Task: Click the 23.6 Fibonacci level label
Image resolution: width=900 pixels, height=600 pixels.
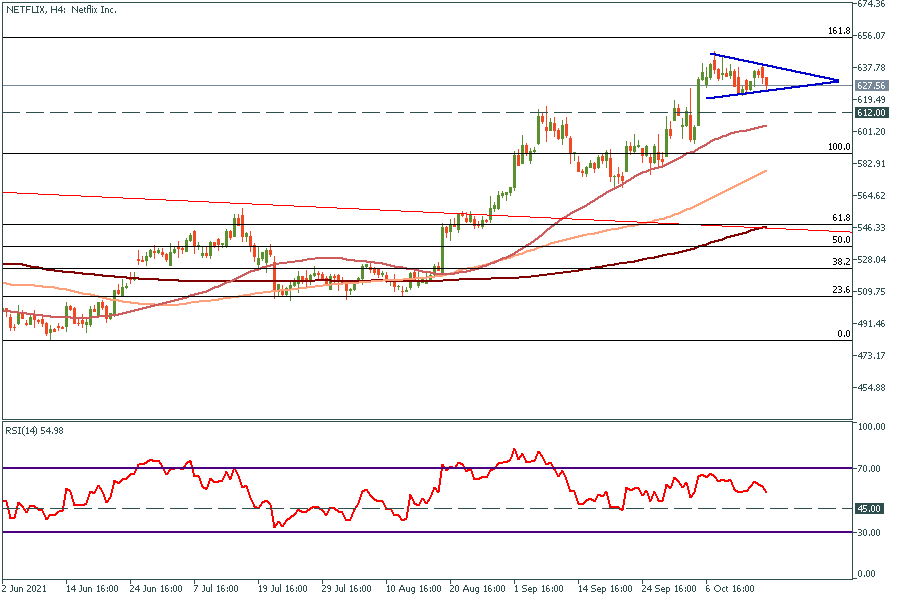Action: coord(841,290)
